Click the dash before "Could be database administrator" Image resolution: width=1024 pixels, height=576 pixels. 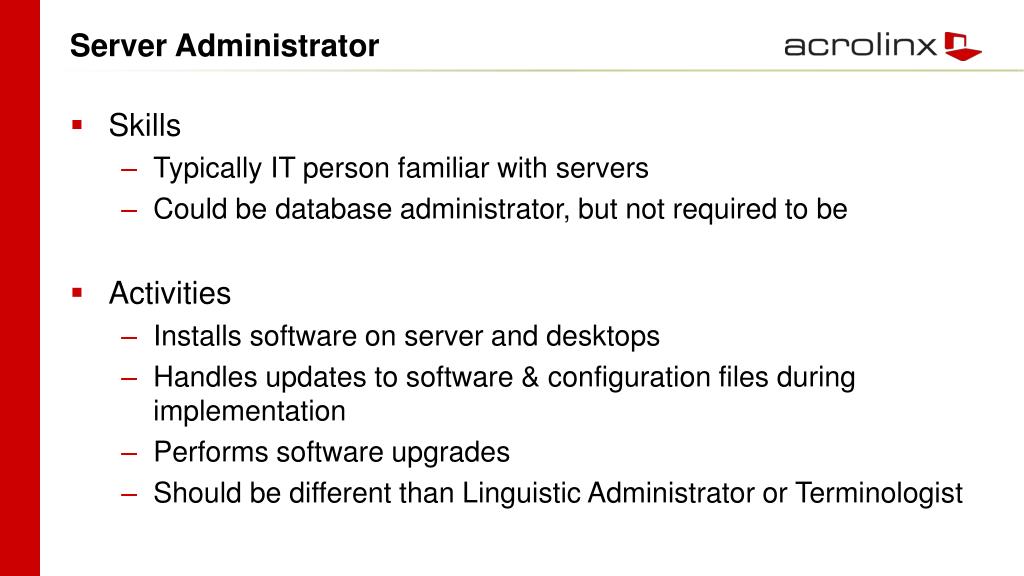click(x=127, y=210)
